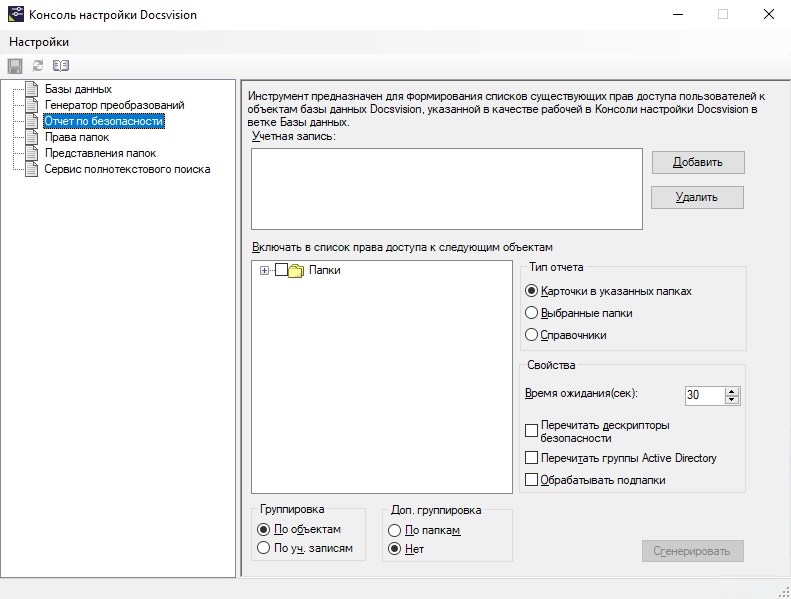The image size is (791, 599).
Task: Decrease Время ожидания with down arrow
Action: (732, 400)
